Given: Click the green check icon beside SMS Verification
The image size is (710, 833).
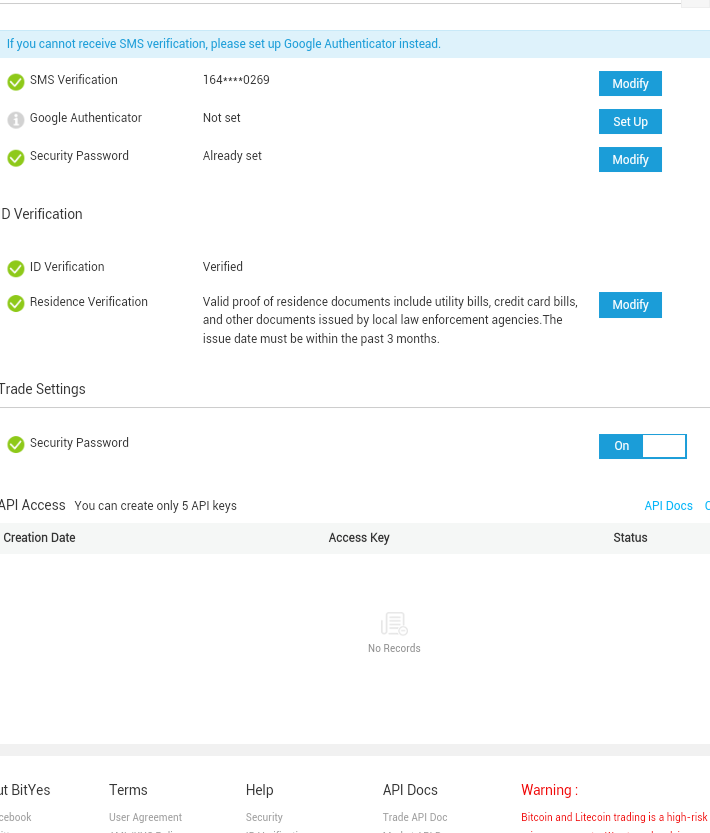Looking at the screenshot, I should coord(16,82).
